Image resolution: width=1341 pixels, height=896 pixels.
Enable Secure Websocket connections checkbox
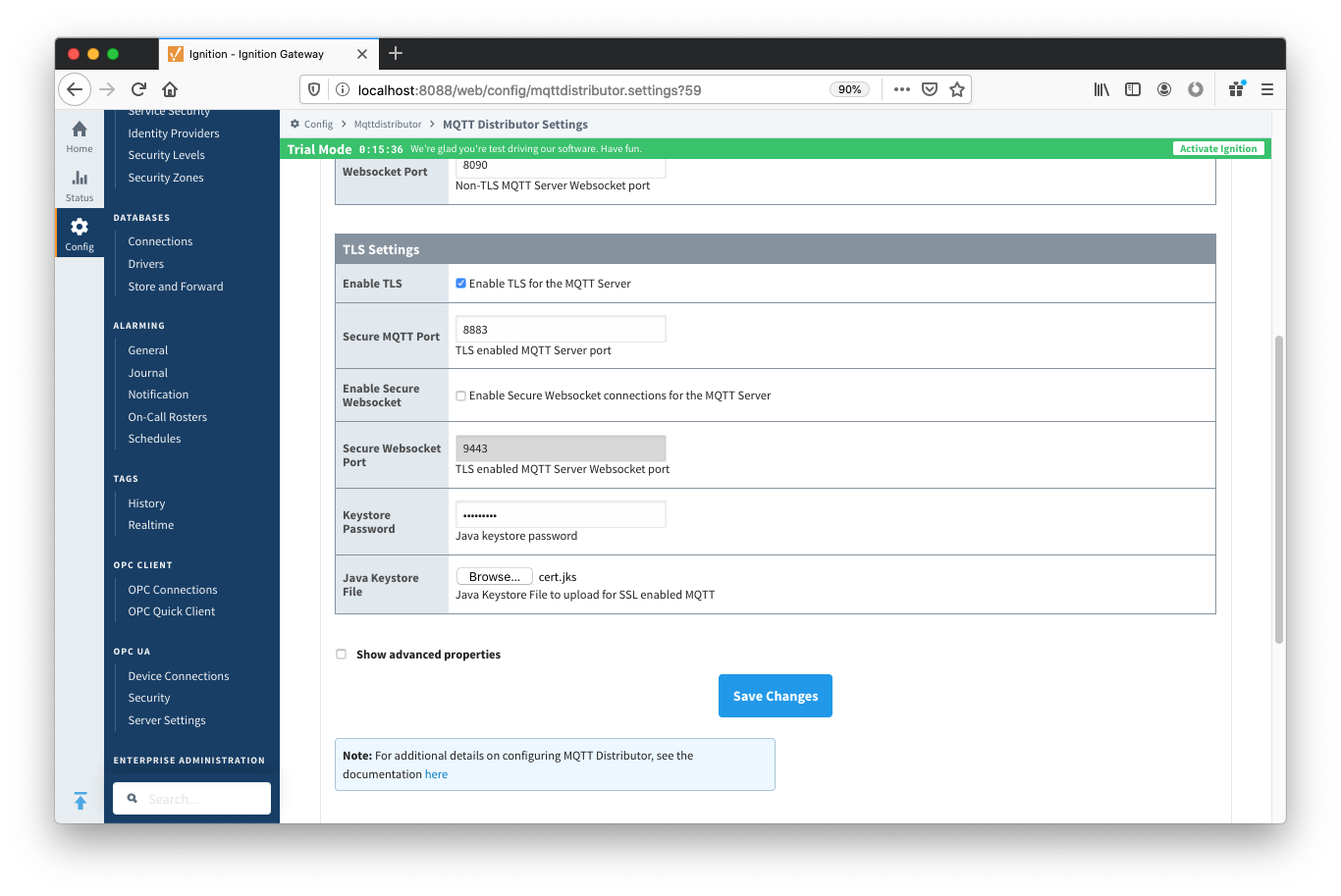tap(460, 396)
